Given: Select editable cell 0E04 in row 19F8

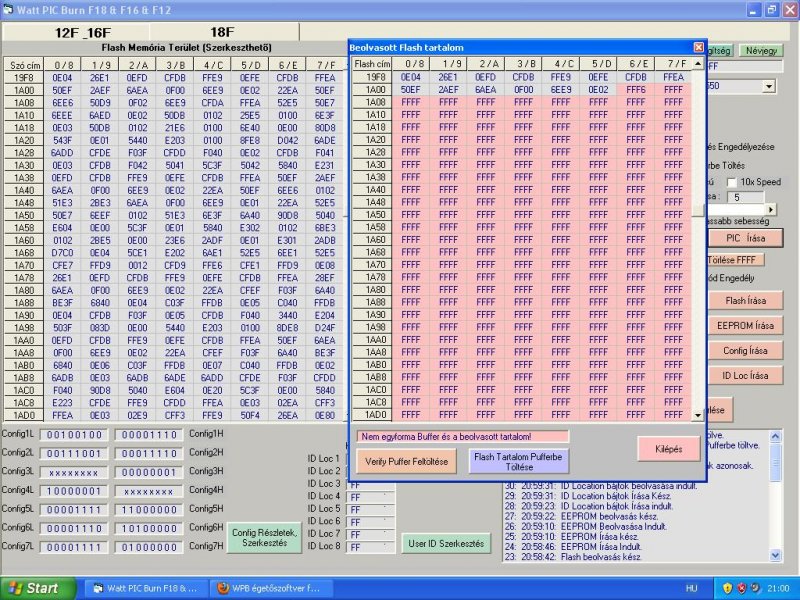Looking at the screenshot, I should pyautogui.click(x=62, y=78).
